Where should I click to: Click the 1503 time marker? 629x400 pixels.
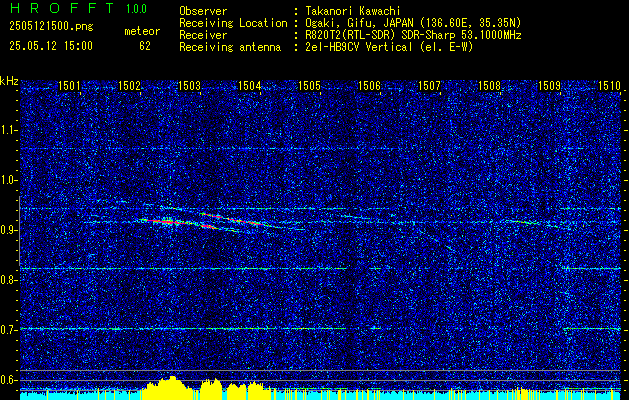[189, 86]
